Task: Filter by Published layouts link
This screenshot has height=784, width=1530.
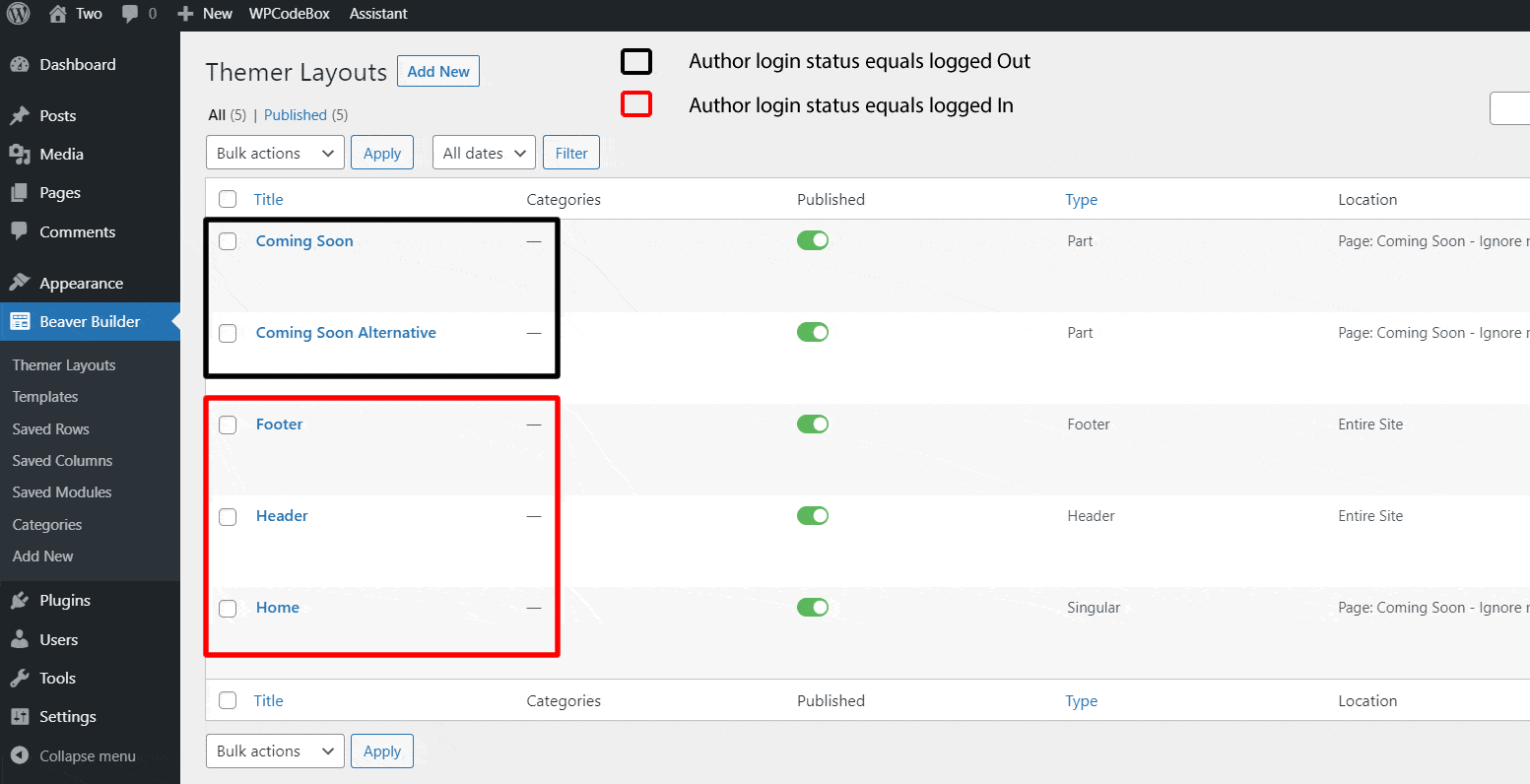Action: click(296, 115)
